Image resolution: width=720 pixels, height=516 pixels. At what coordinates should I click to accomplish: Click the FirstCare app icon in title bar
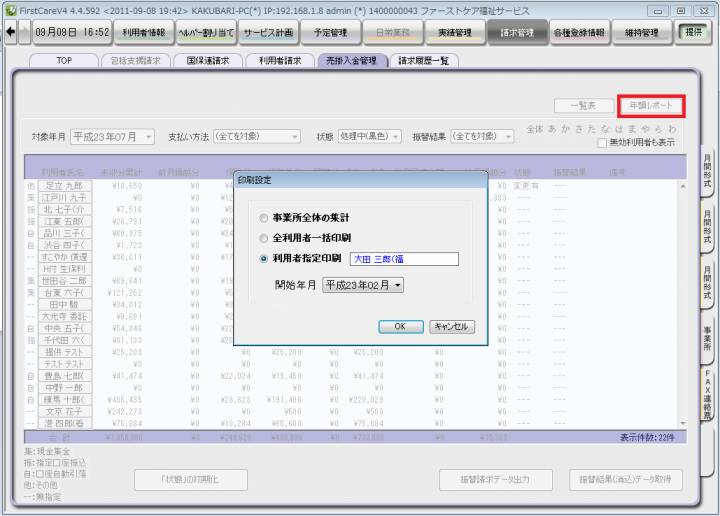10,9
